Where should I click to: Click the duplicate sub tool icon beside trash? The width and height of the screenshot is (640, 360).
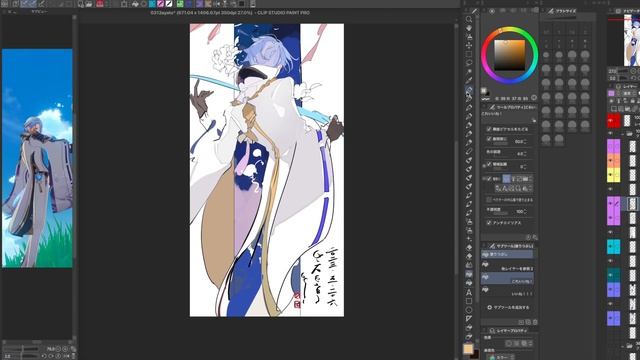528,322
